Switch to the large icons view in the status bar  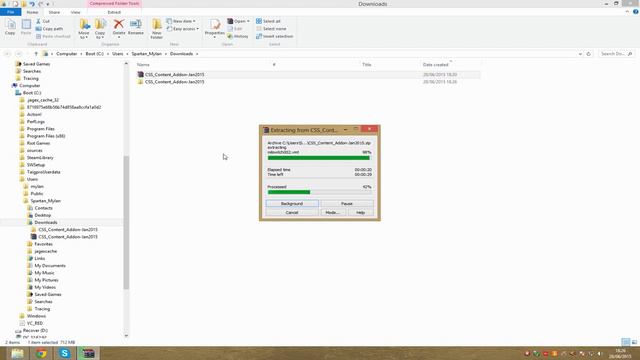(634, 342)
